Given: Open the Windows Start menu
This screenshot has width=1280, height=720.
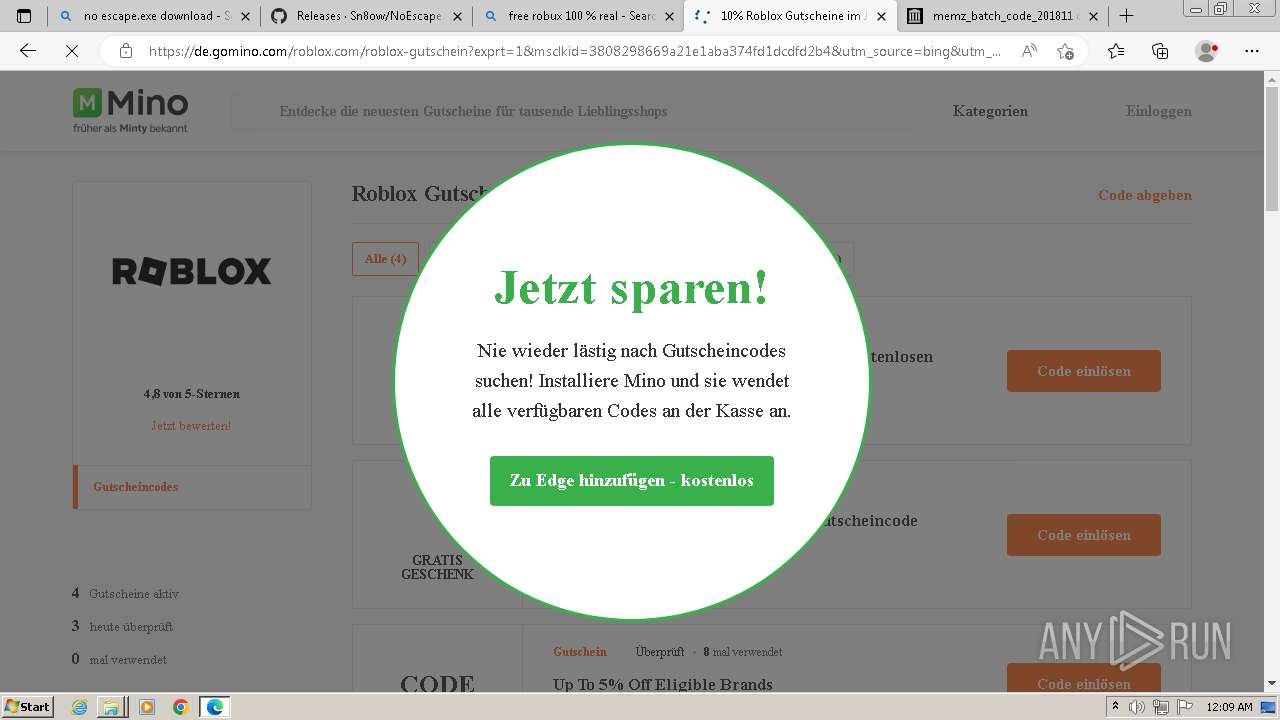Looking at the screenshot, I should (x=28, y=707).
